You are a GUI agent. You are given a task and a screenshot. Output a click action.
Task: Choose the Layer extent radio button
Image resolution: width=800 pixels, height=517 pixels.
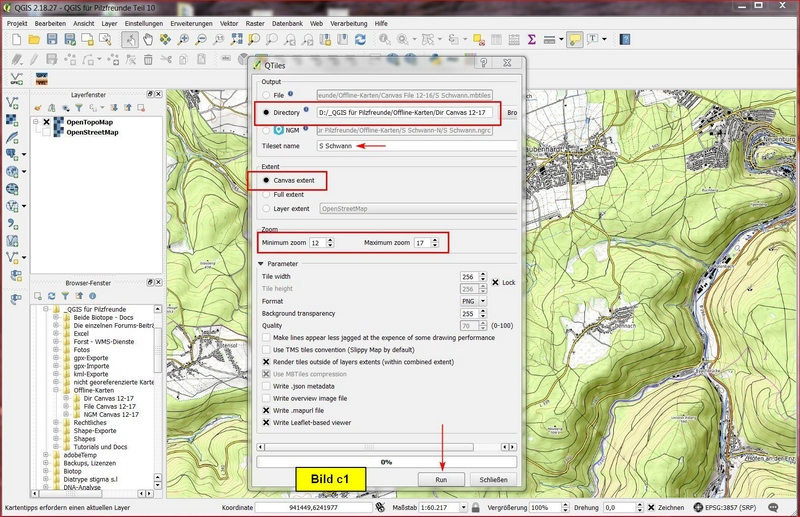(266, 208)
